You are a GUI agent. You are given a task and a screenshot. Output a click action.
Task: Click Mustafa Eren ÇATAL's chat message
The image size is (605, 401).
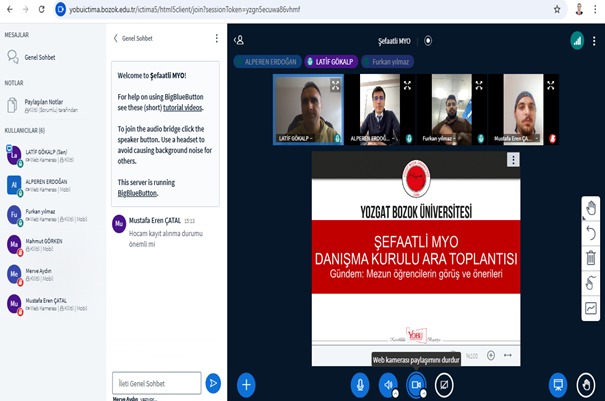coord(166,239)
